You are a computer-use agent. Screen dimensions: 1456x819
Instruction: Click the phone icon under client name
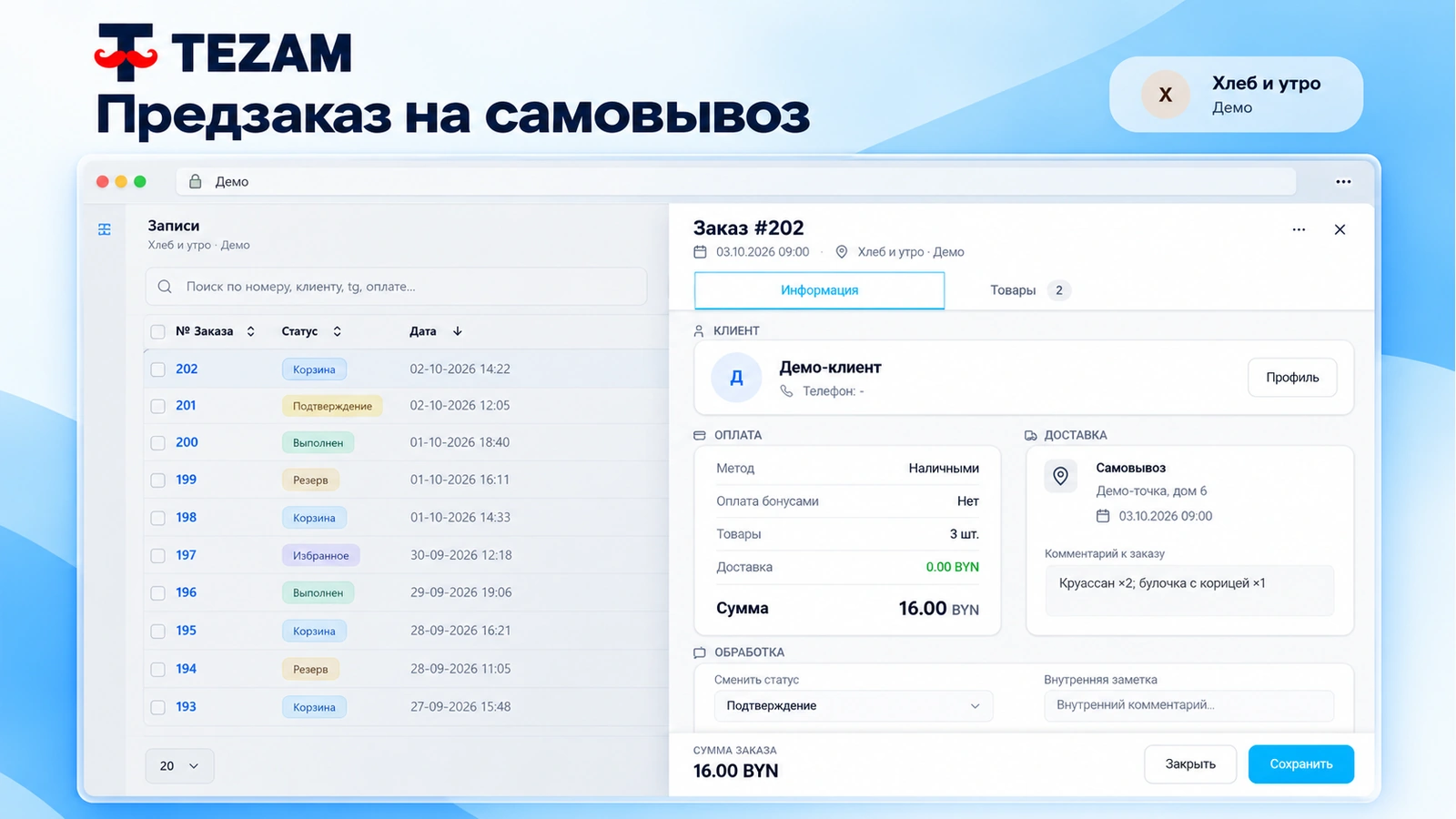[x=786, y=391]
